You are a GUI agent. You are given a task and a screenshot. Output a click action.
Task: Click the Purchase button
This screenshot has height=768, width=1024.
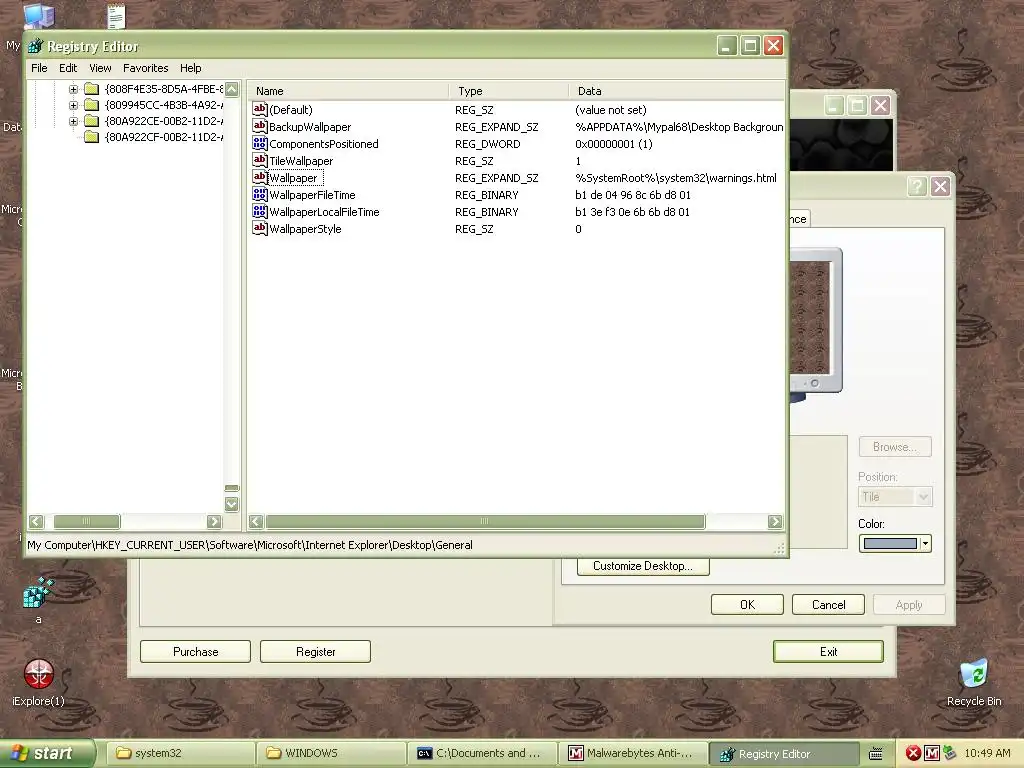coord(195,652)
